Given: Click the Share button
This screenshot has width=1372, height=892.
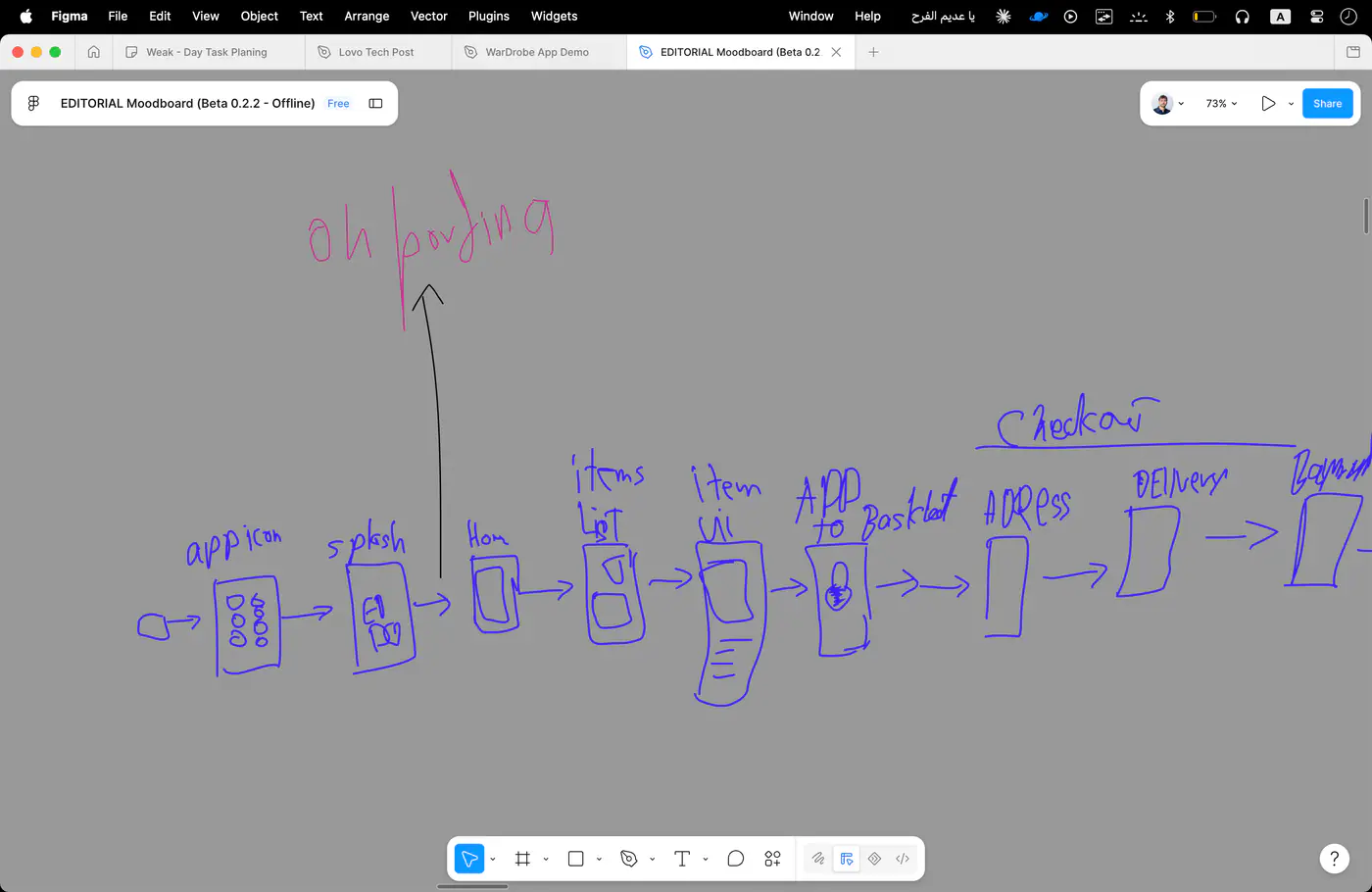Looking at the screenshot, I should (x=1328, y=103).
